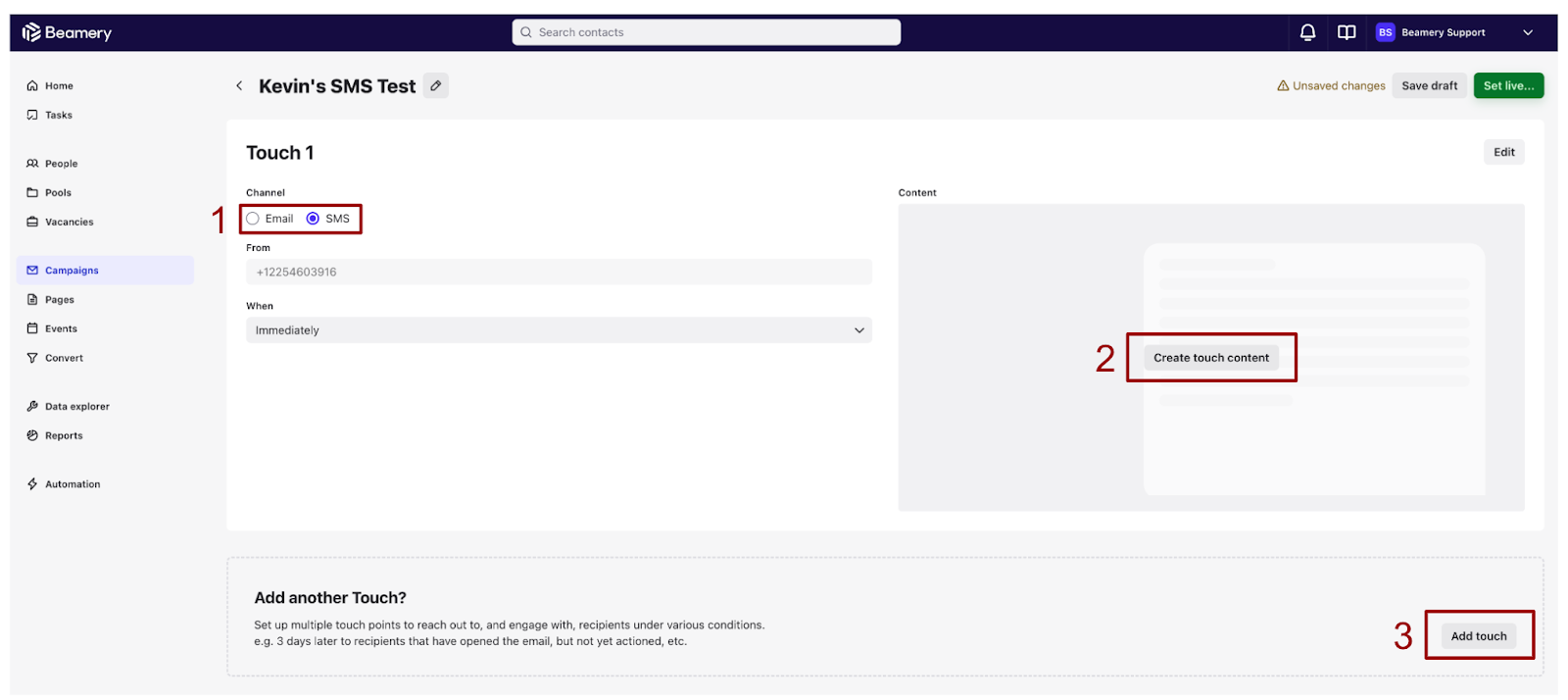Click the Add touch button
The width and height of the screenshot is (1568, 700).
[1478, 636]
